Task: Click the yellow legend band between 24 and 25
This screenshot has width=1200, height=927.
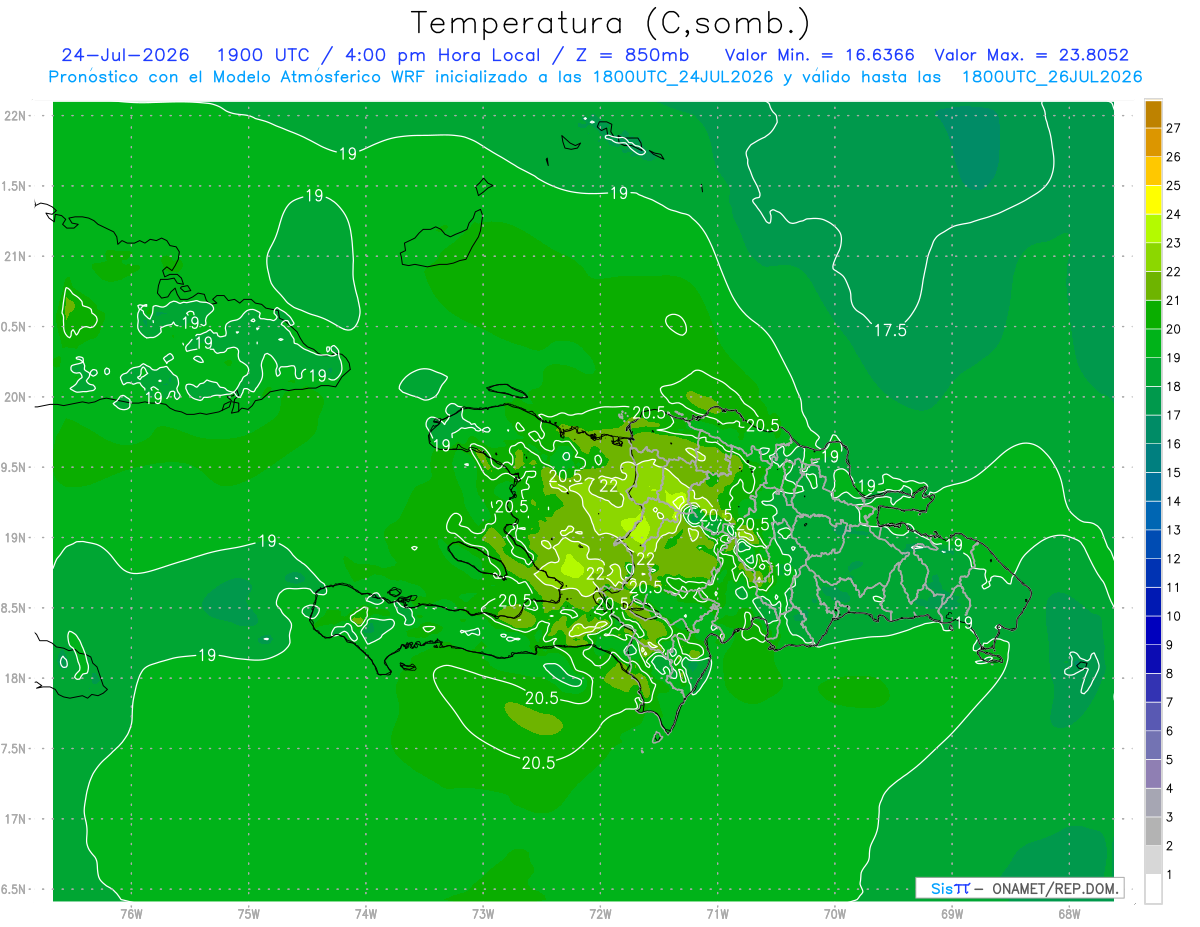Action: pos(1153,200)
